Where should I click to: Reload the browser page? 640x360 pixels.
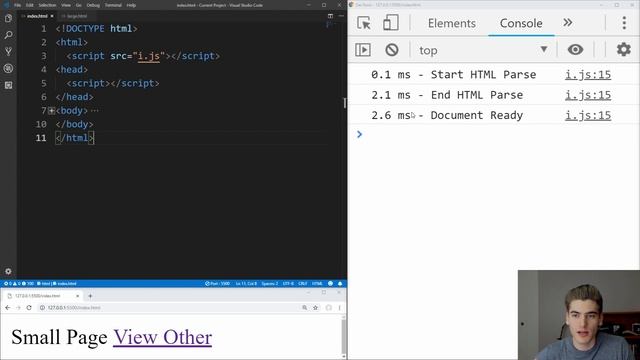coord(29,308)
